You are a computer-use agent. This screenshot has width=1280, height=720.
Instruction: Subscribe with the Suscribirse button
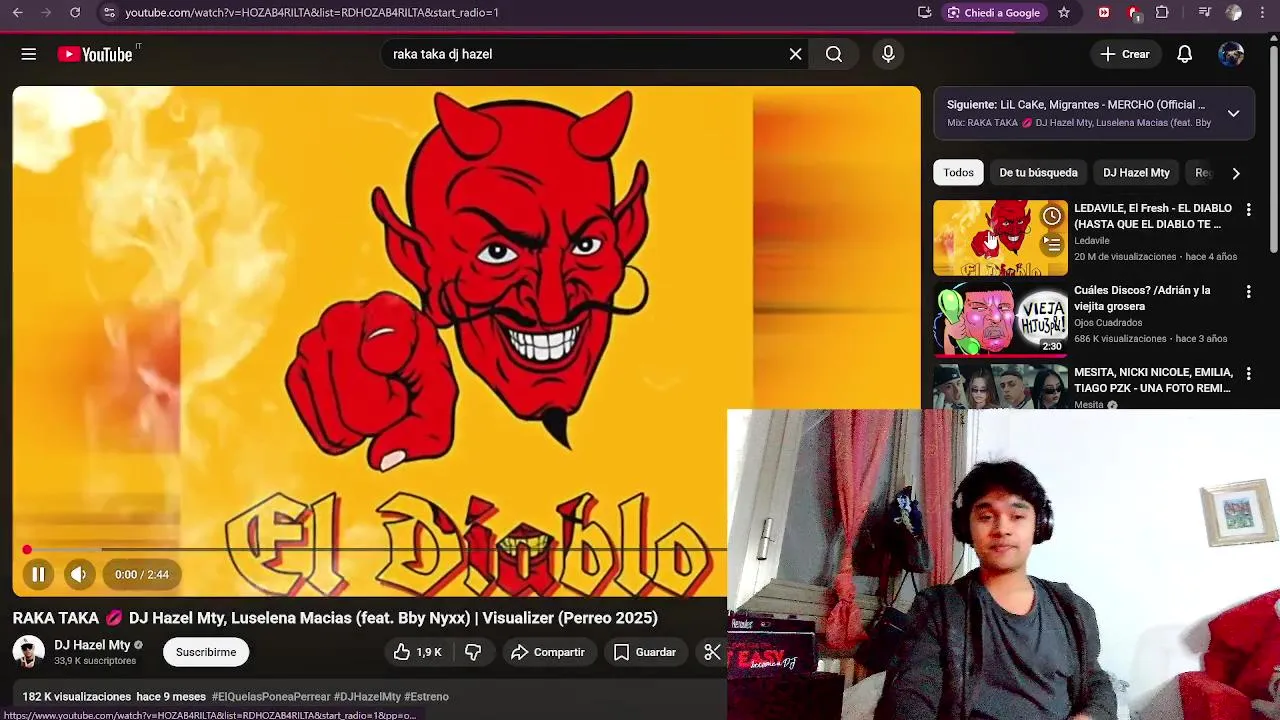pyautogui.click(x=206, y=652)
